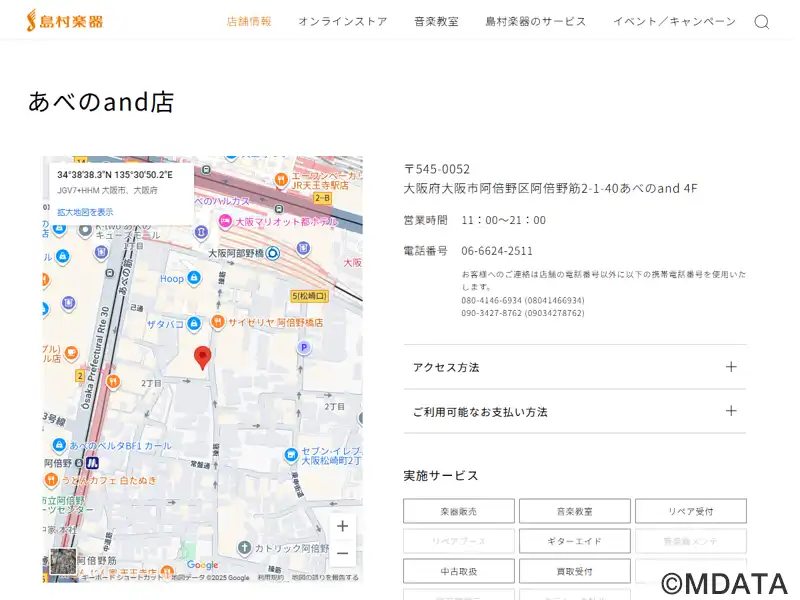This screenshot has width=800, height=600.
Task: Switch to the satellite view thumbnail
Action: 63,562
